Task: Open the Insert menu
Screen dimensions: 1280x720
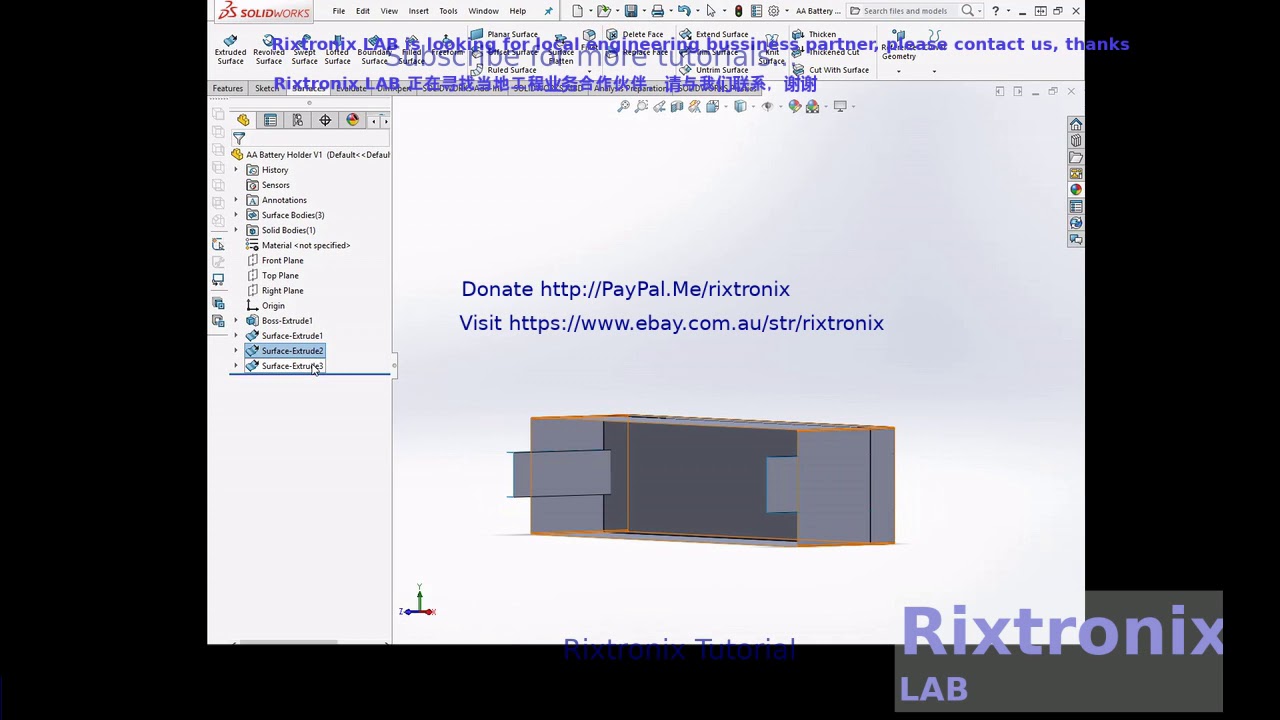Action: 419,11
